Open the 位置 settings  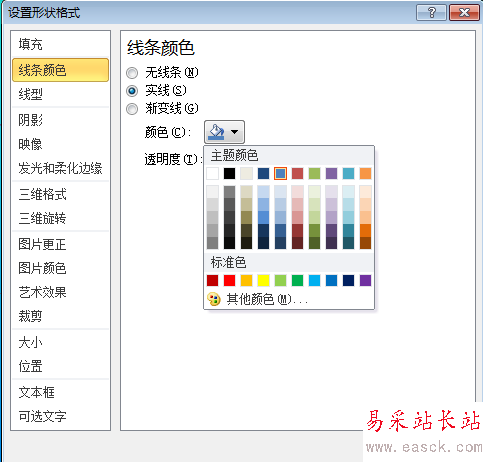pos(60,366)
